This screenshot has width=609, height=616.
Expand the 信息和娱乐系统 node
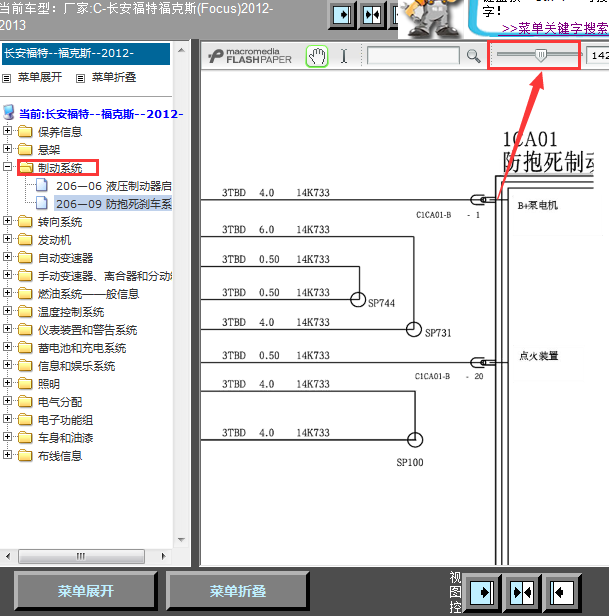click(7, 365)
